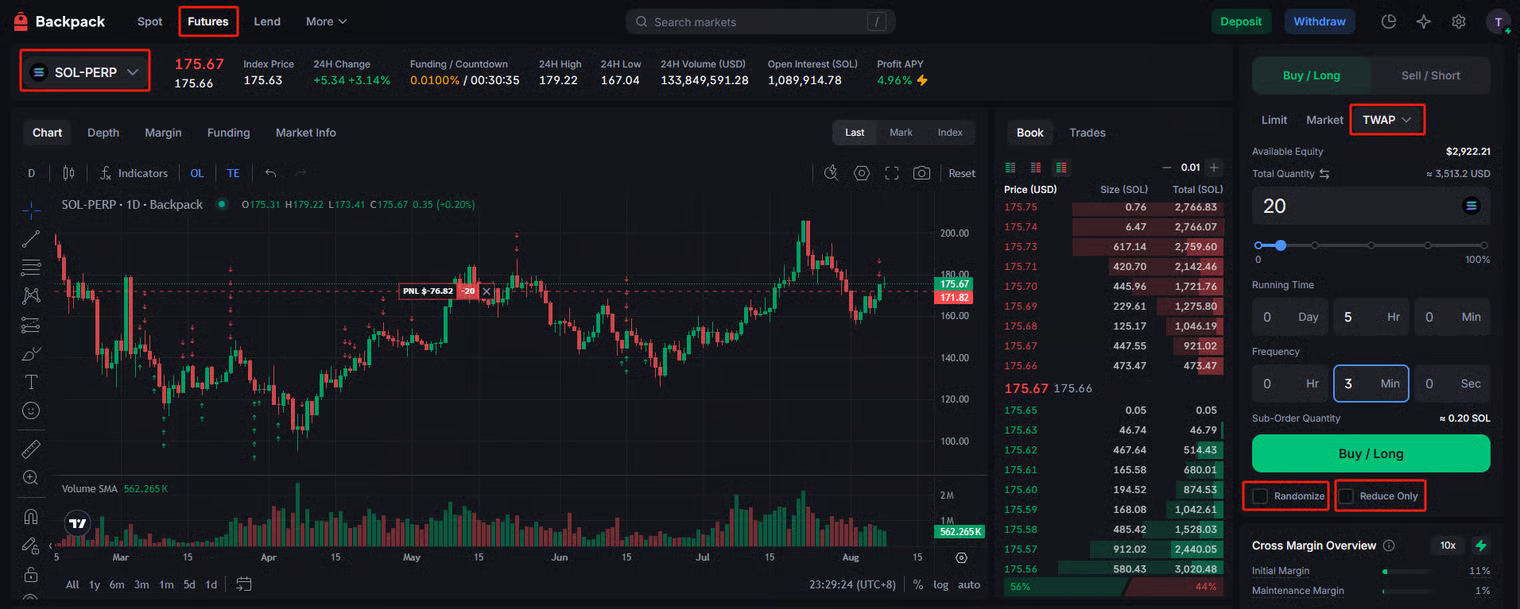Select the Text drawing tool
The height and width of the screenshot is (609, 1520).
pyautogui.click(x=31, y=382)
